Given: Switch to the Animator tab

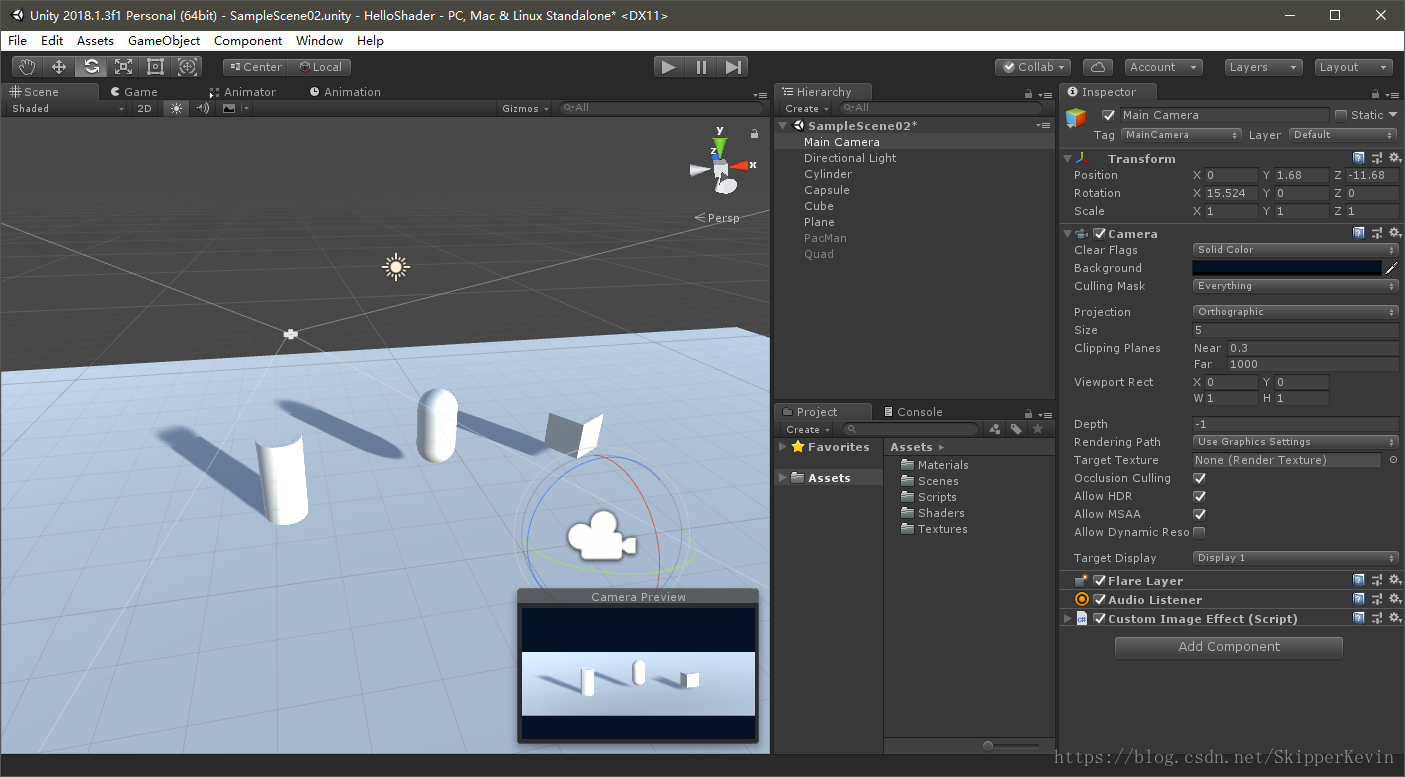Looking at the screenshot, I should pyautogui.click(x=242, y=91).
